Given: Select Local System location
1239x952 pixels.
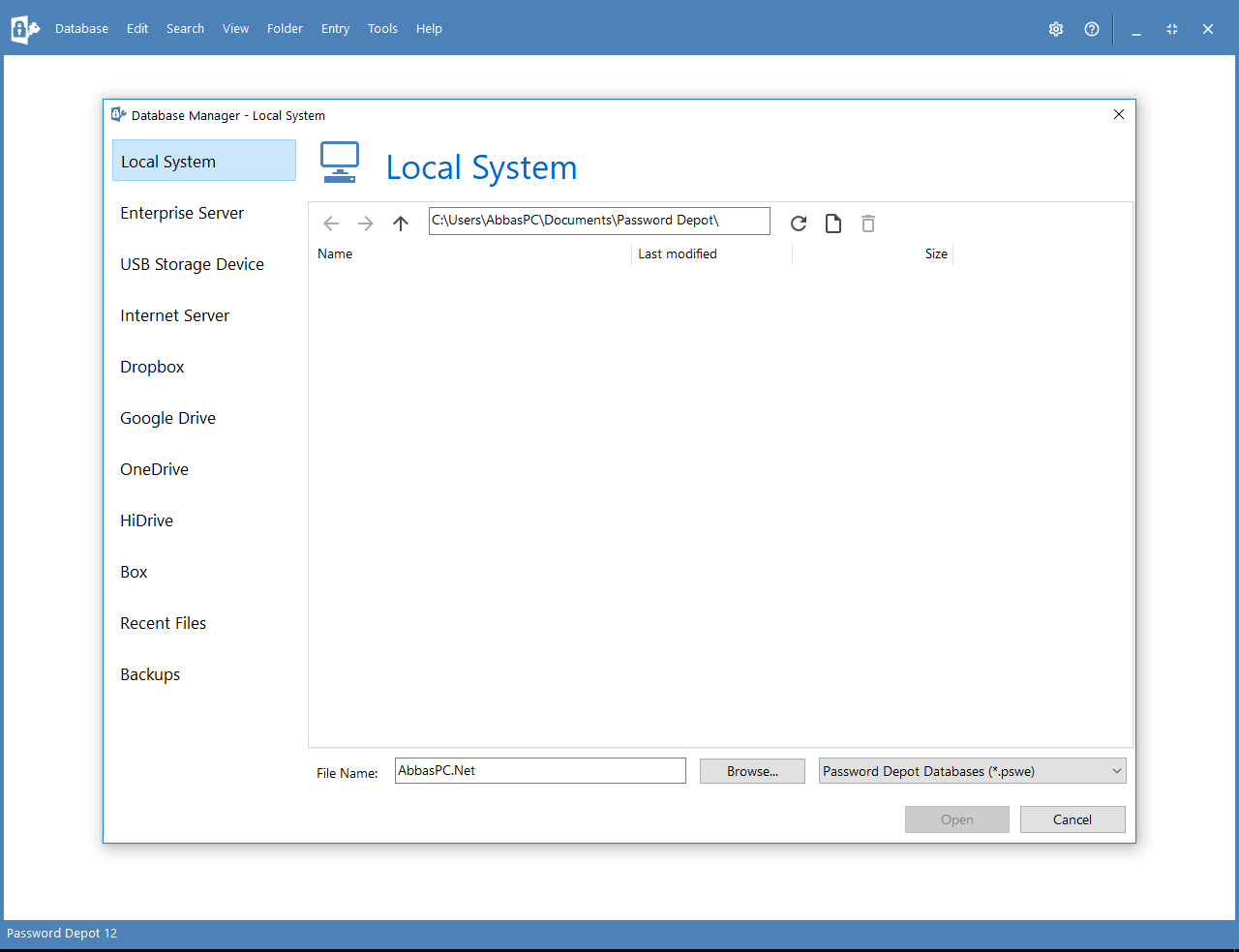Looking at the screenshot, I should pos(204,161).
